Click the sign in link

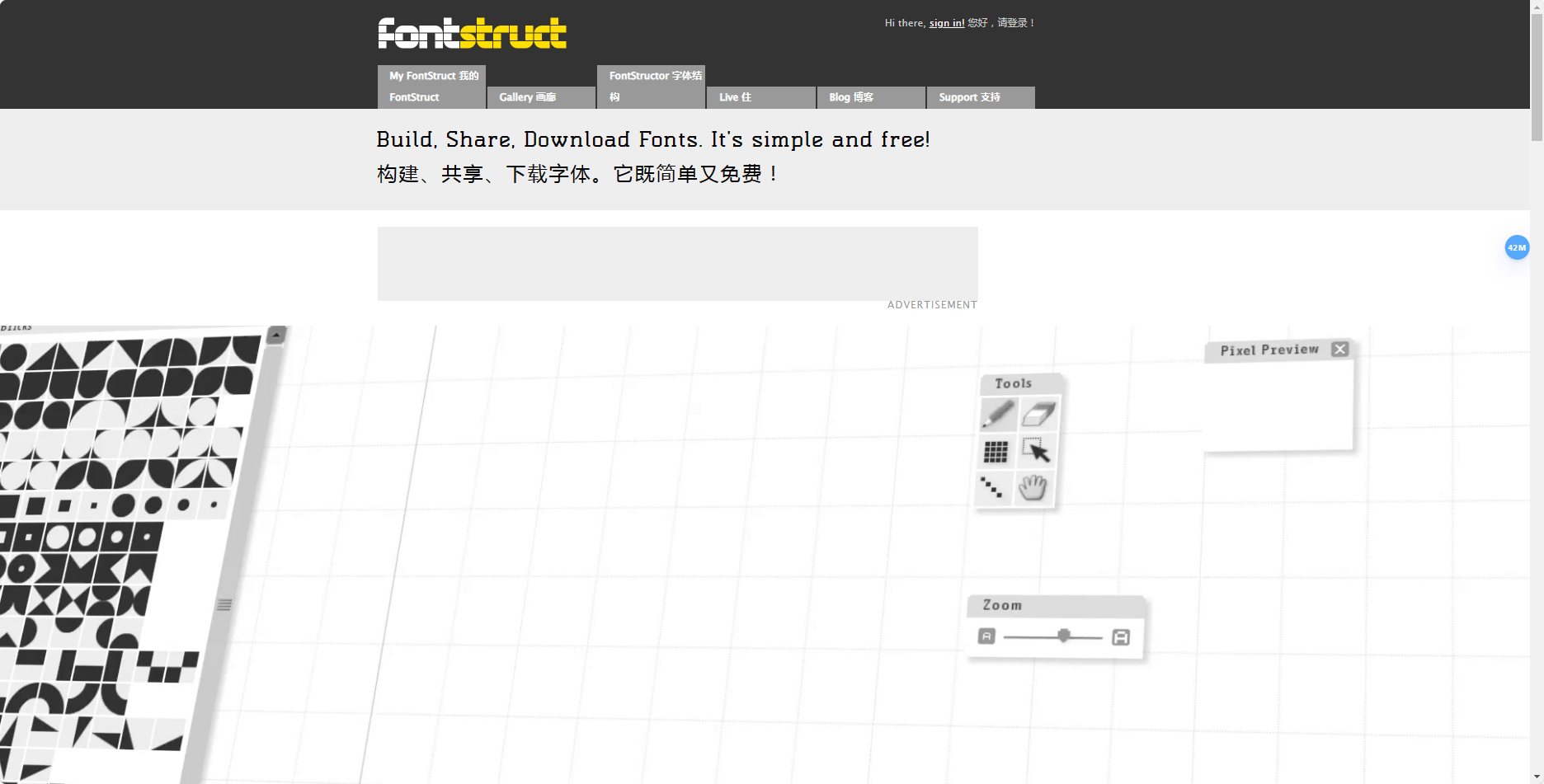coord(946,23)
